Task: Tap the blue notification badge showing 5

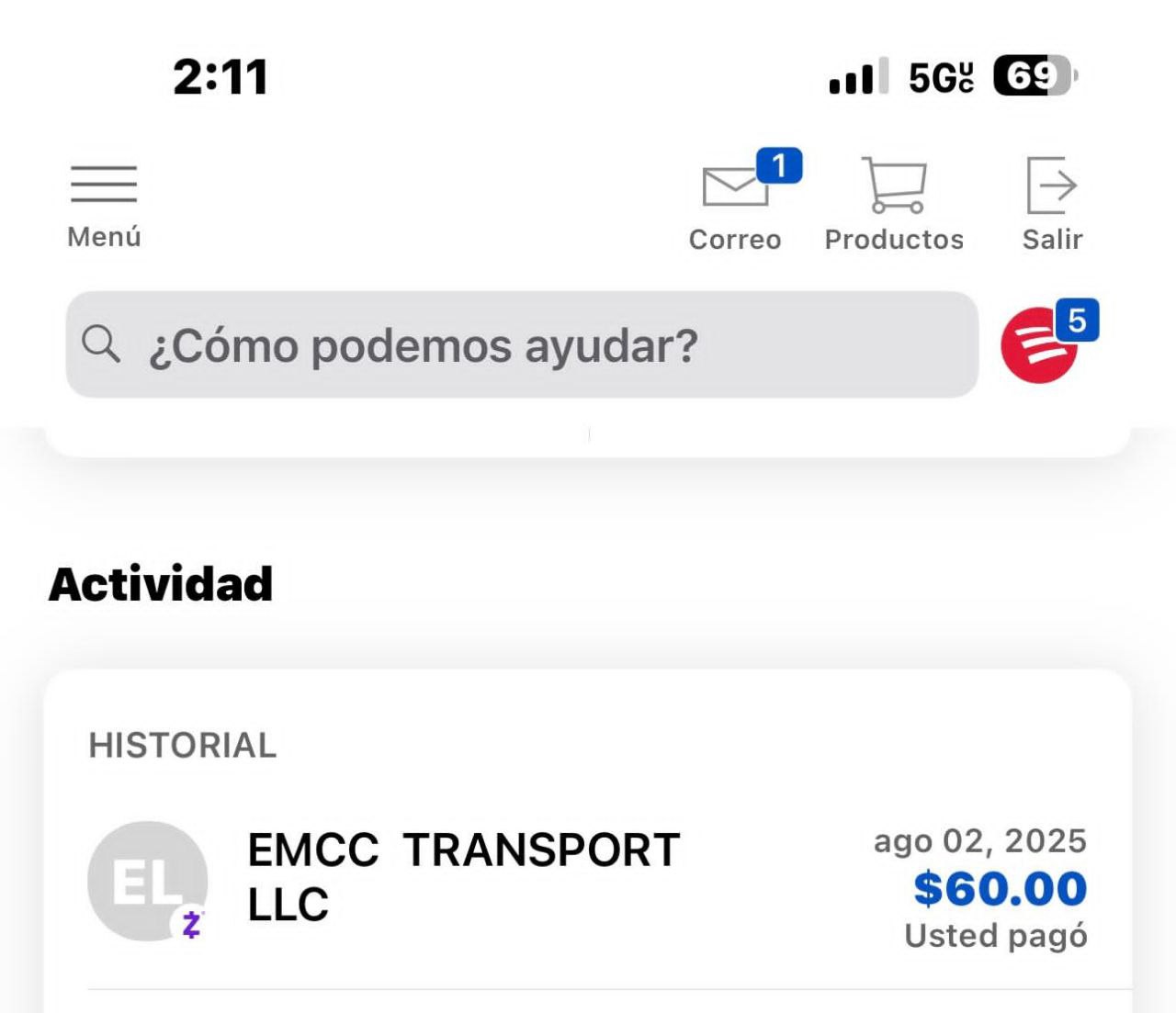Action: pyautogui.click(x=1077, y=321)
